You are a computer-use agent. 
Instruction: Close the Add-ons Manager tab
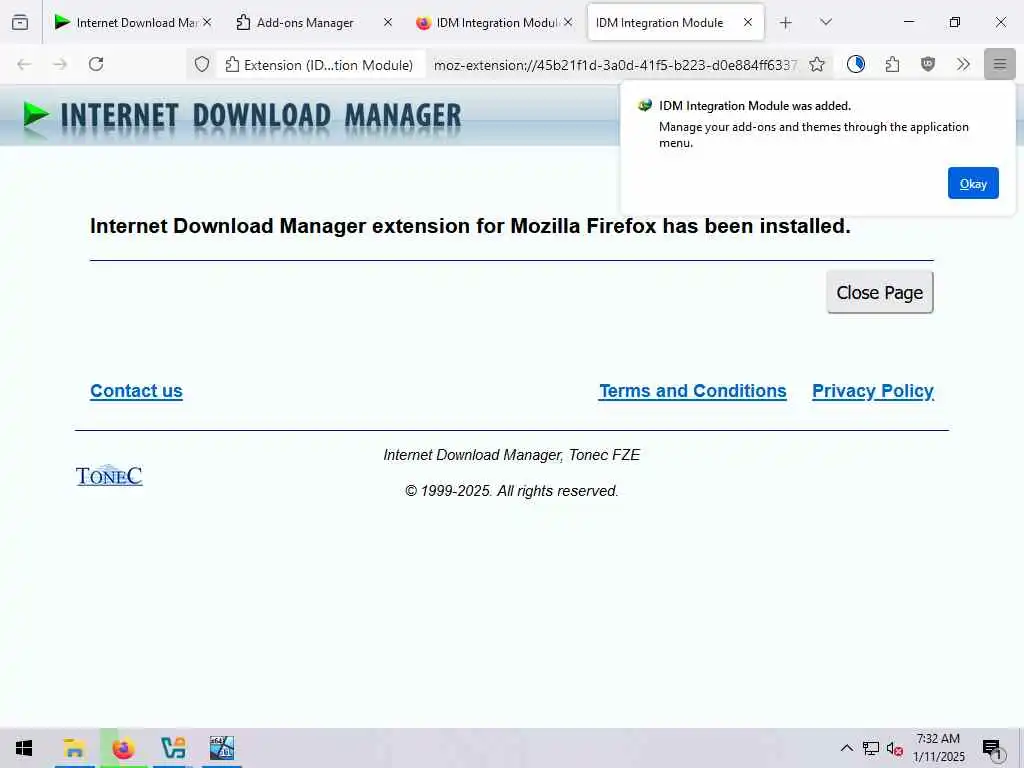point(388,22)
